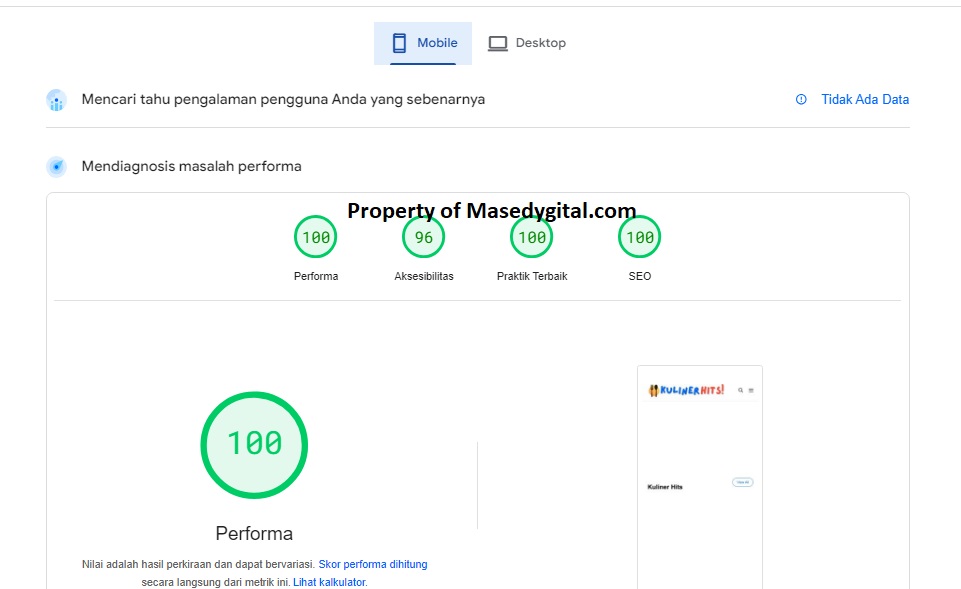Click the real user experience chart icon
The image size is (961, 589).
click(56, 100)
